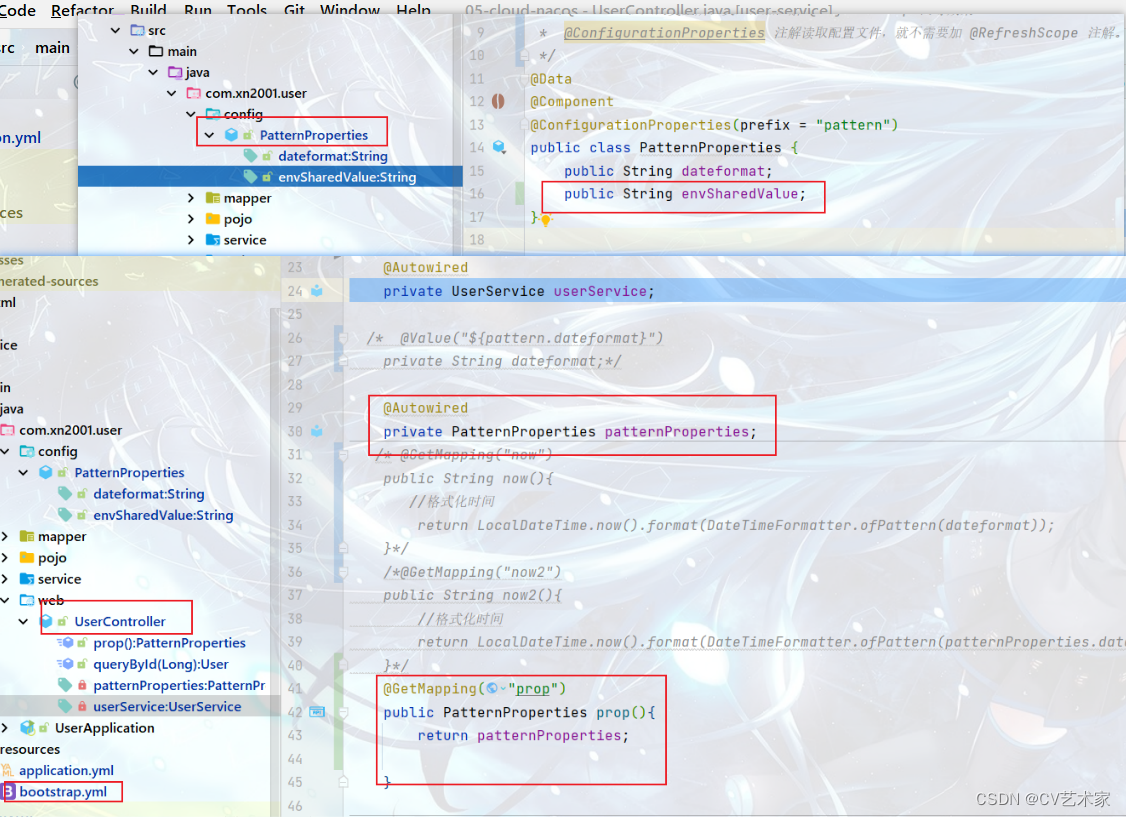Toggle the fold marker at line 36
The height and width of the screenshot is (817, 1126).
coord(343,571)
